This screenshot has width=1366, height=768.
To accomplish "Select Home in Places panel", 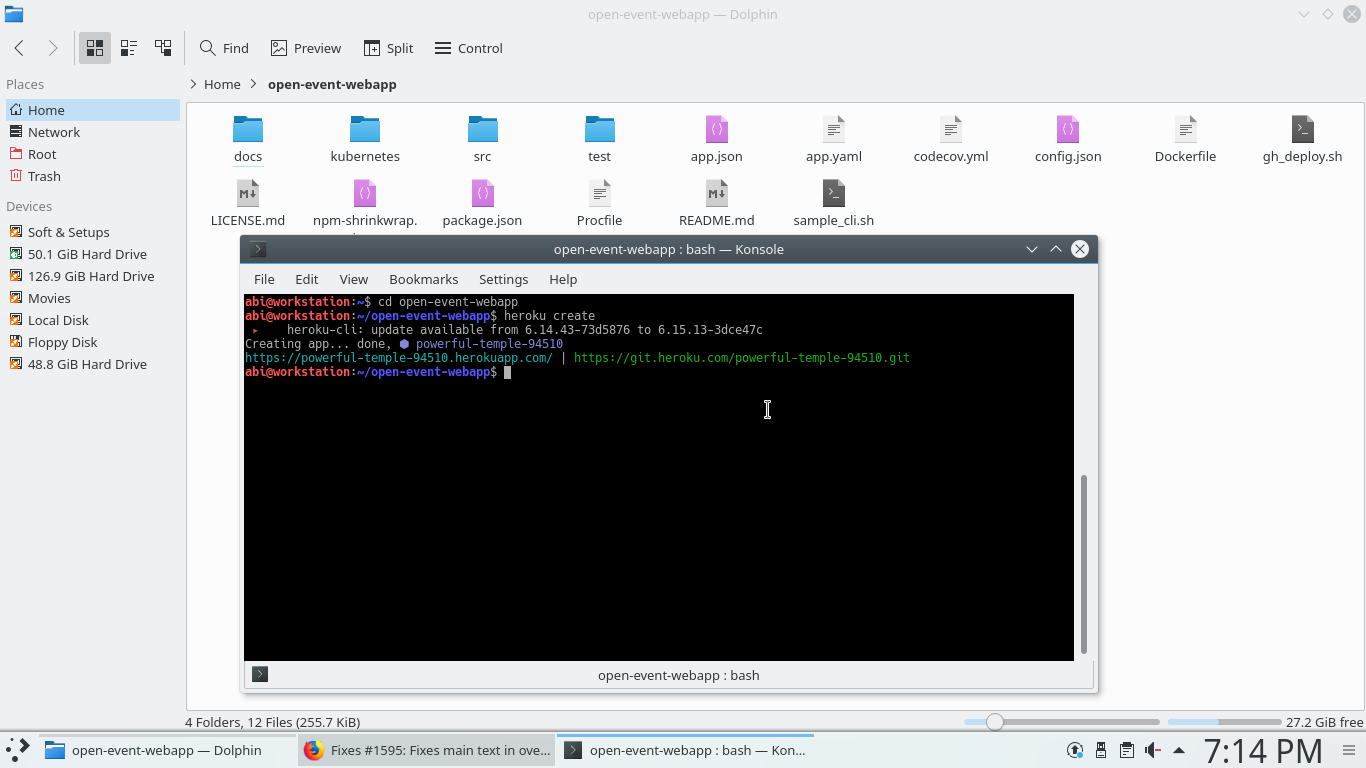I will (x=93, y=110).
